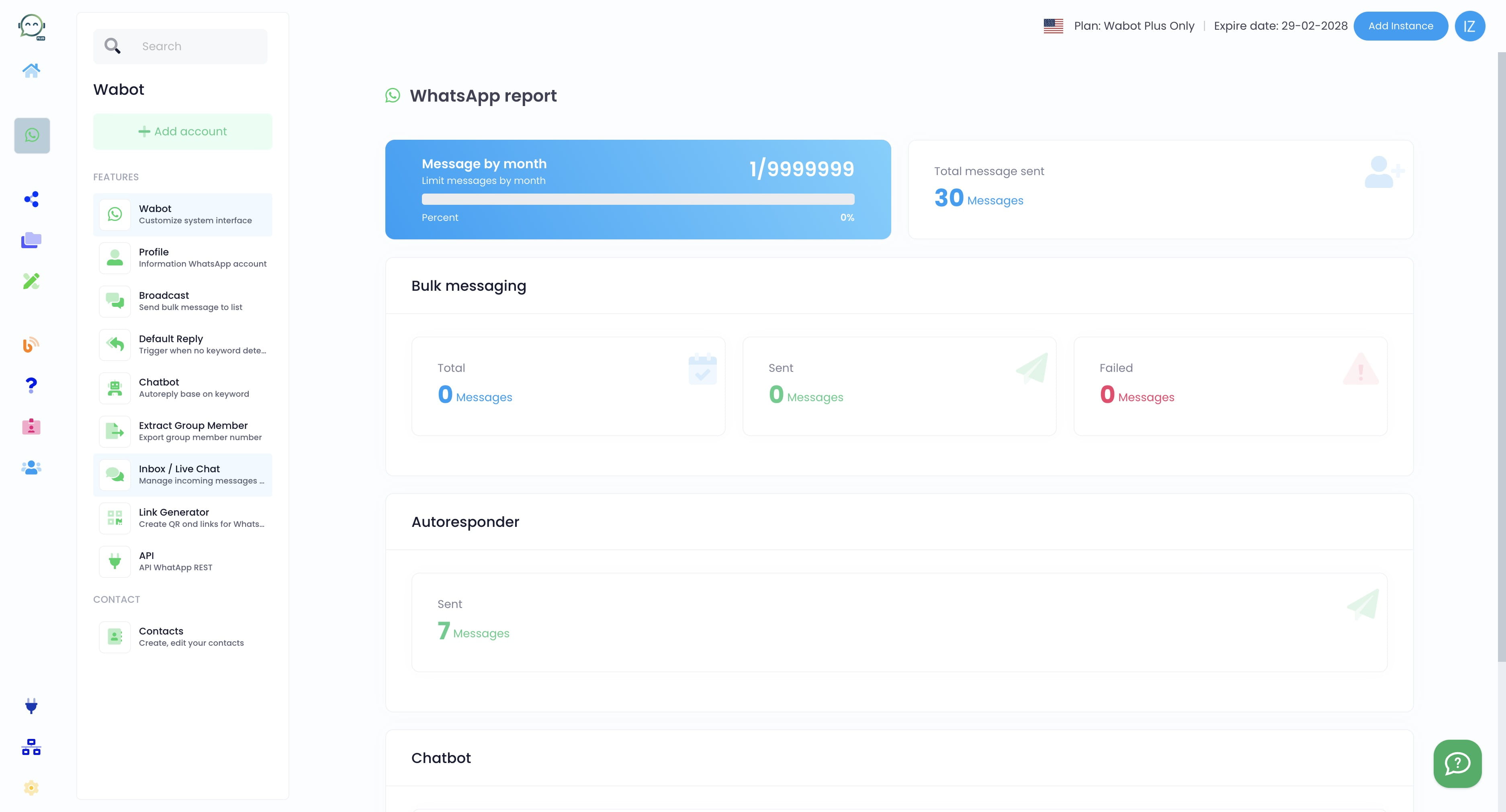1506x812 pixels.
Task: Open the blue users group icon
Action: 32,468
